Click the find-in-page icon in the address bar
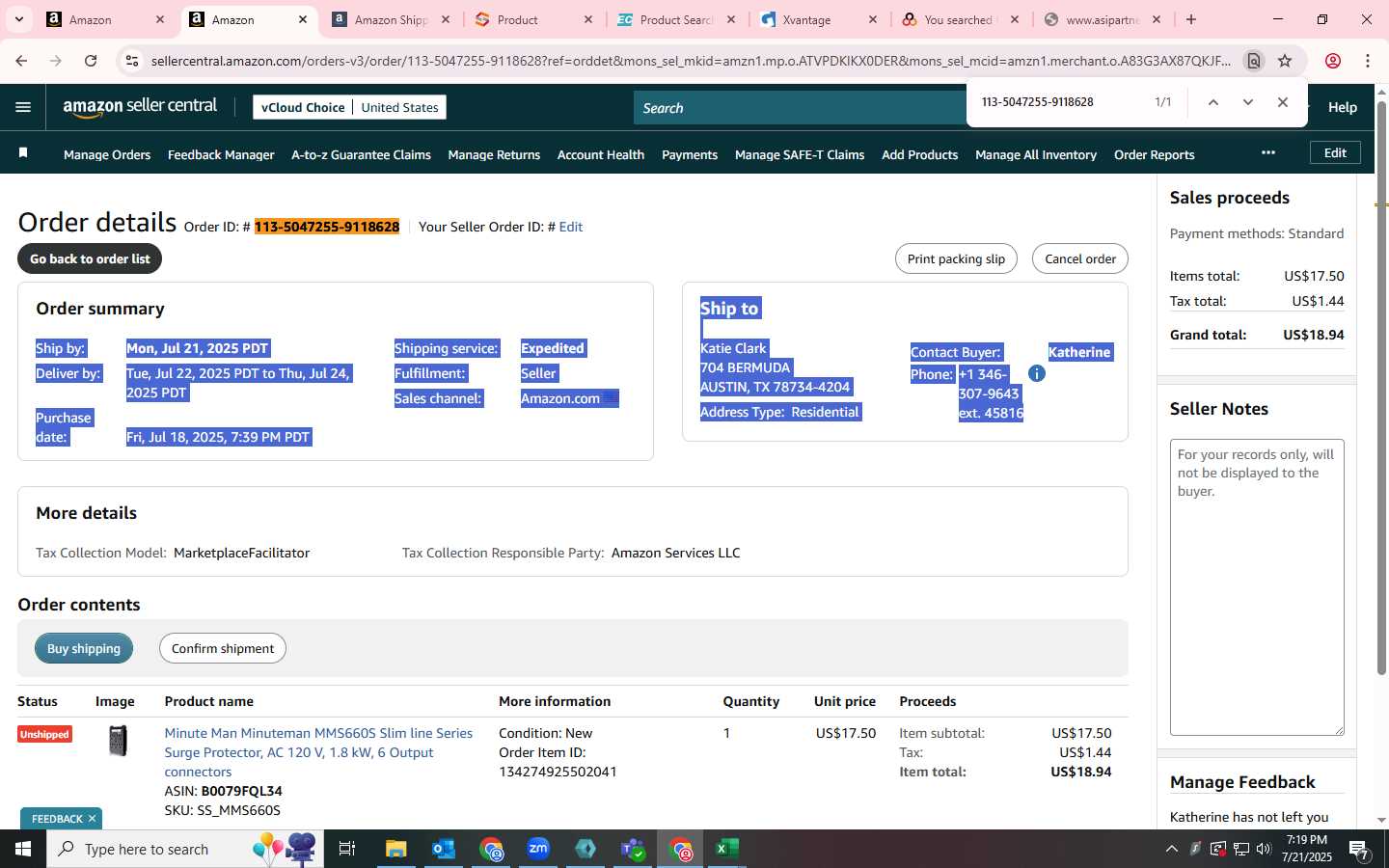Image resolution: width=1389 pixels, height=868 pixels. (x=1253, y=61)
